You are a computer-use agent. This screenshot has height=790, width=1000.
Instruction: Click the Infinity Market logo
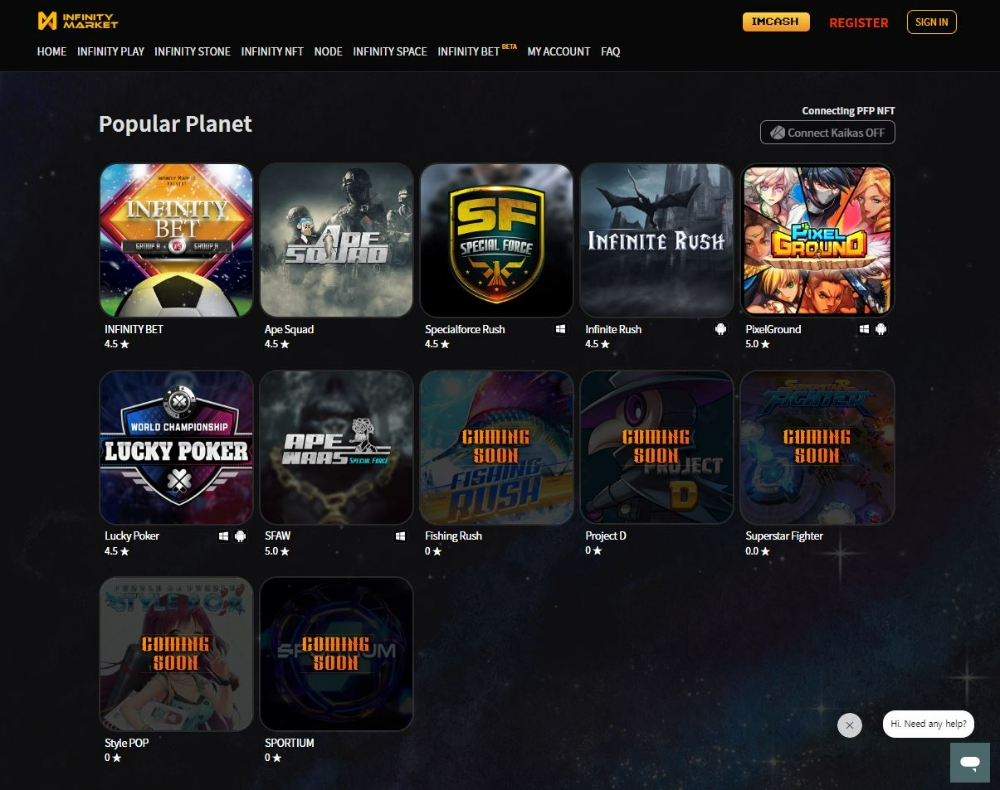[x=78, y=21]
